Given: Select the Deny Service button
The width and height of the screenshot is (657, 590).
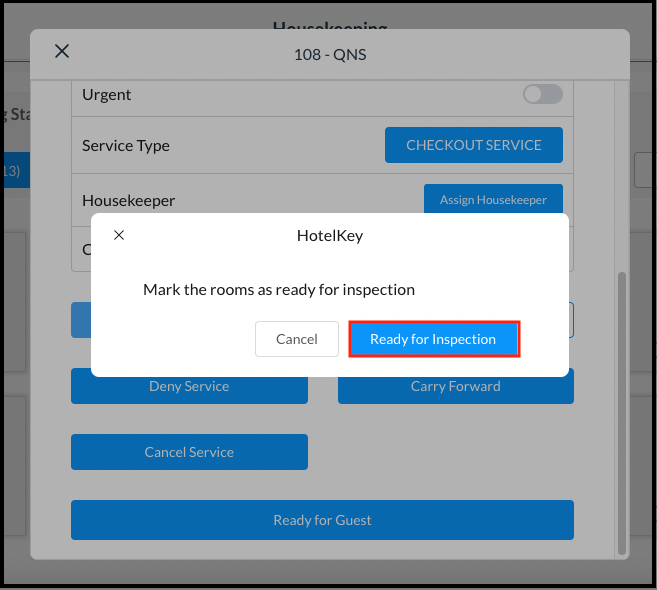Looking at the screenshot, I should click(x=189, y=386).
